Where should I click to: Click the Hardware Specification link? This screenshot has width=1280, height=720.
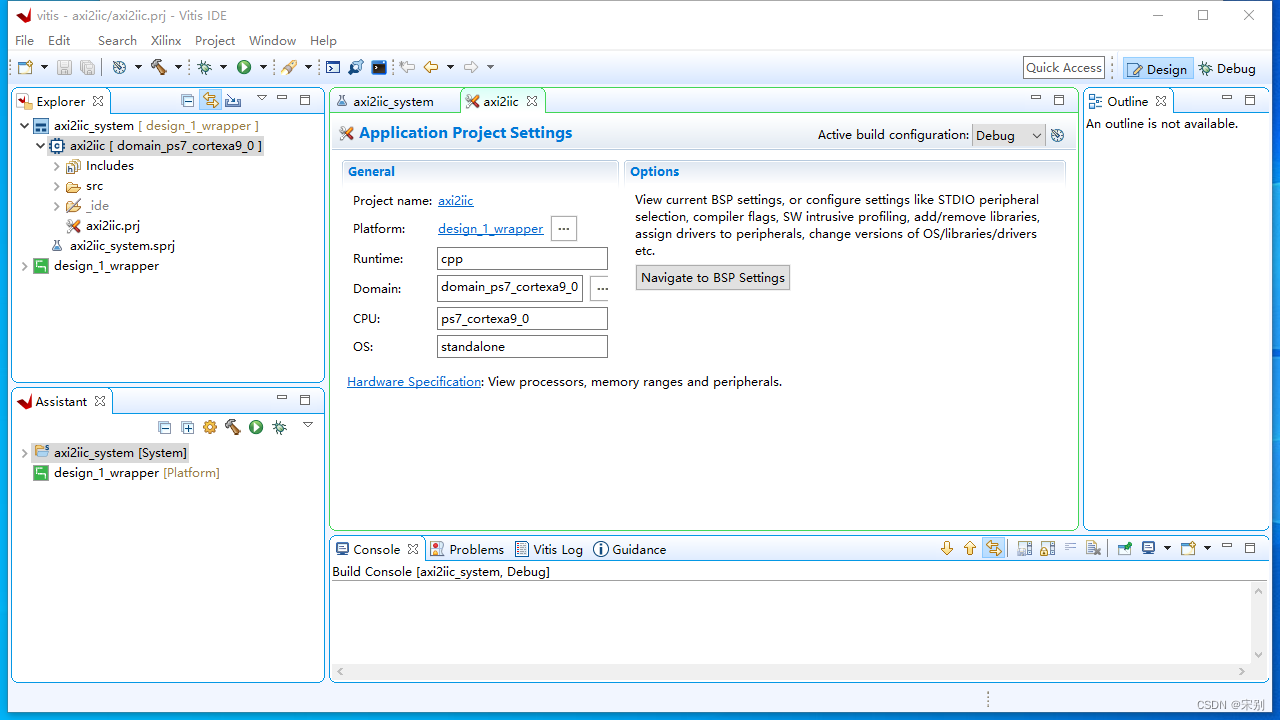[x=414, y=382]
